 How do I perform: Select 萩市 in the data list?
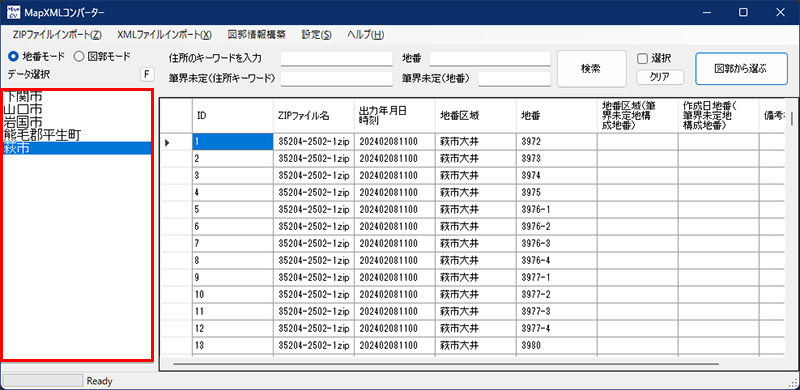(x=77, y=149)
